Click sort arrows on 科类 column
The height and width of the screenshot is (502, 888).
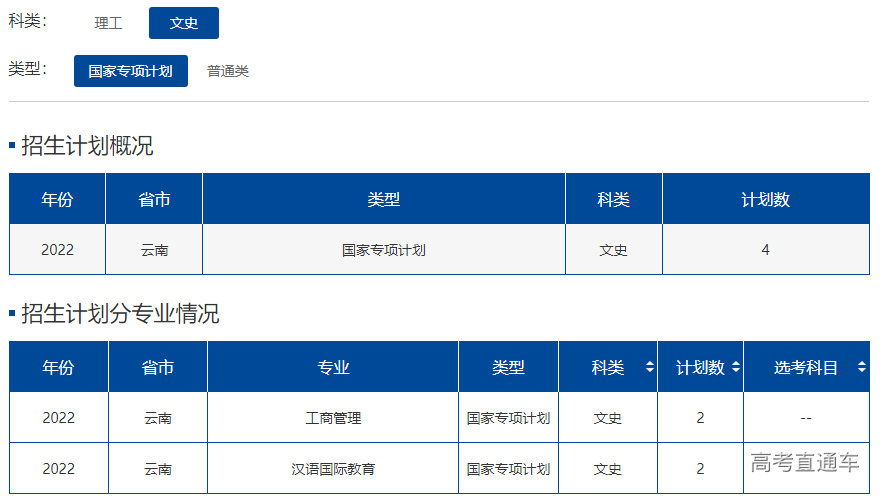coord(650,367)
